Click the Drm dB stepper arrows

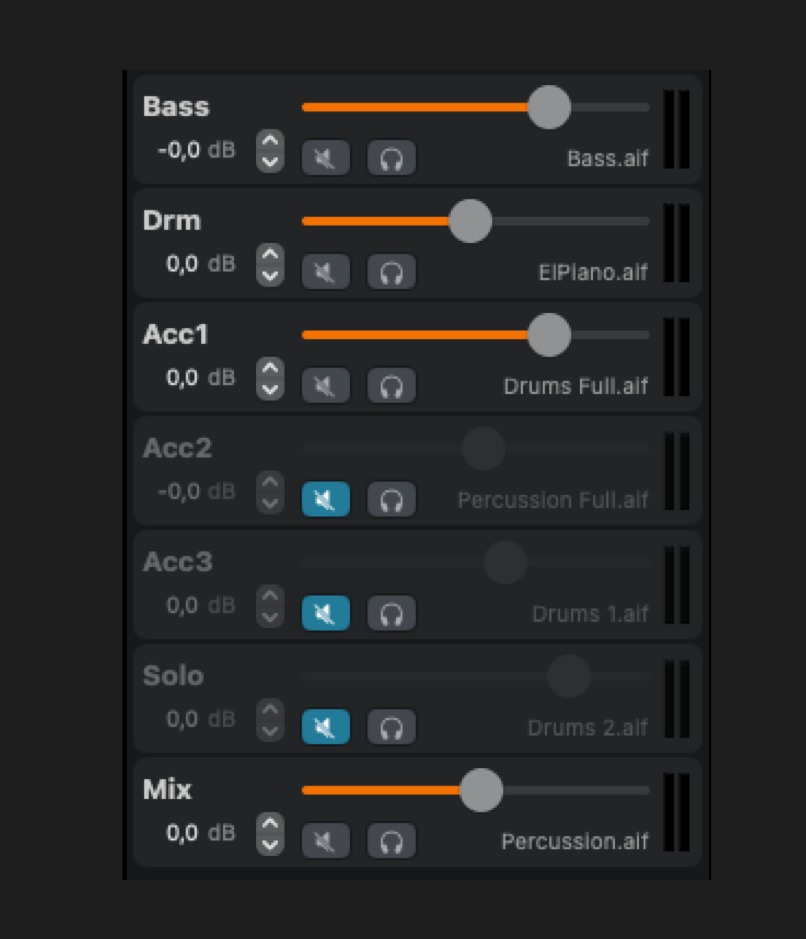pos(270,265)
